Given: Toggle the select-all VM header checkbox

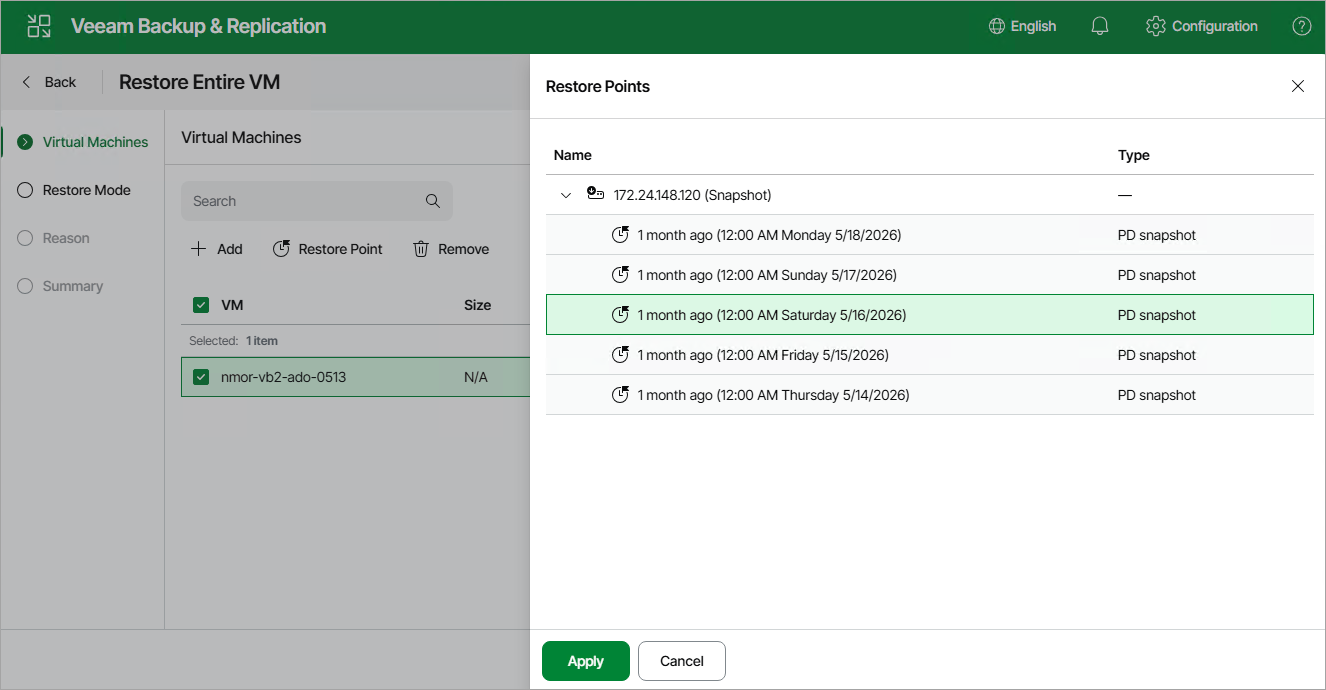Looking at the screenshot, I should [x=201, y=305].
